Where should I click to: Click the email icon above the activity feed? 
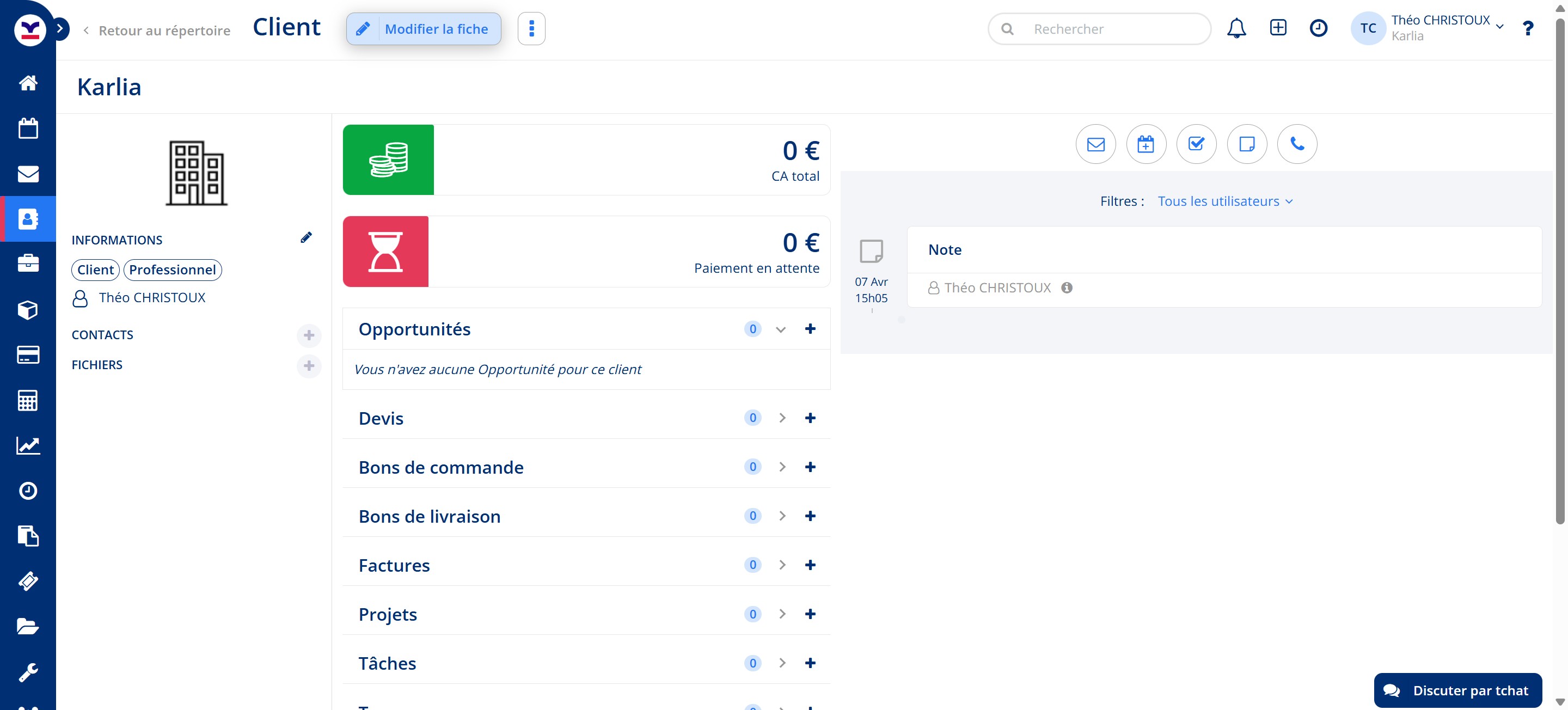click(x=1095, y=144)
